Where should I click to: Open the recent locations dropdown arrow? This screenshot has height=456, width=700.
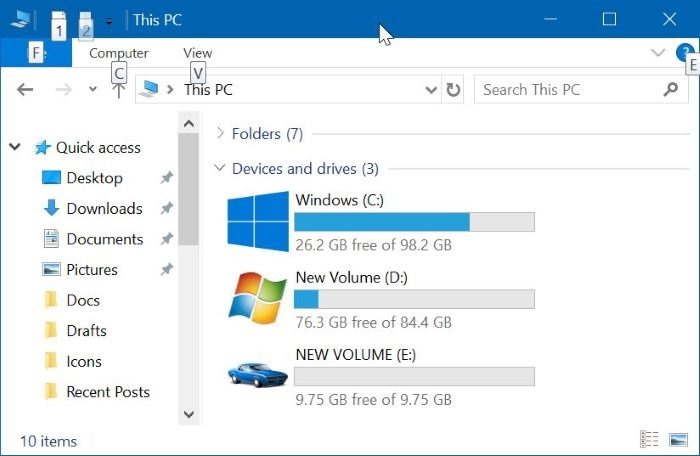coord(92,89)
